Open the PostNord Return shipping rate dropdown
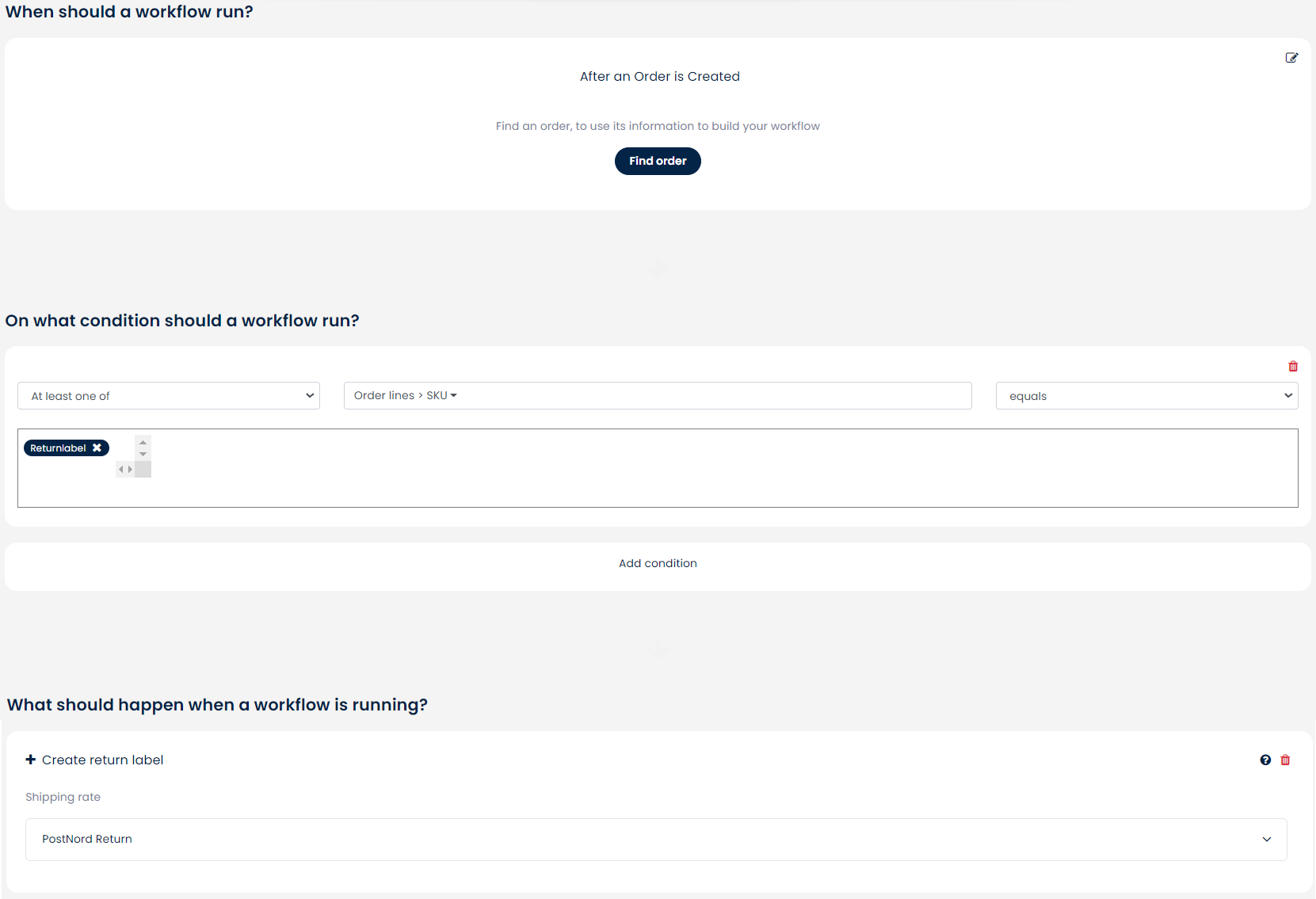 (x=656, y=840)
